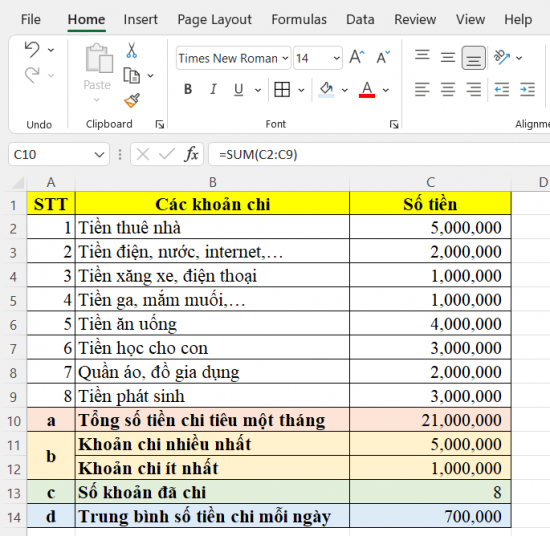
Task: Click cell 'Tiền học cho con'
Action: (x=212, y=348)
